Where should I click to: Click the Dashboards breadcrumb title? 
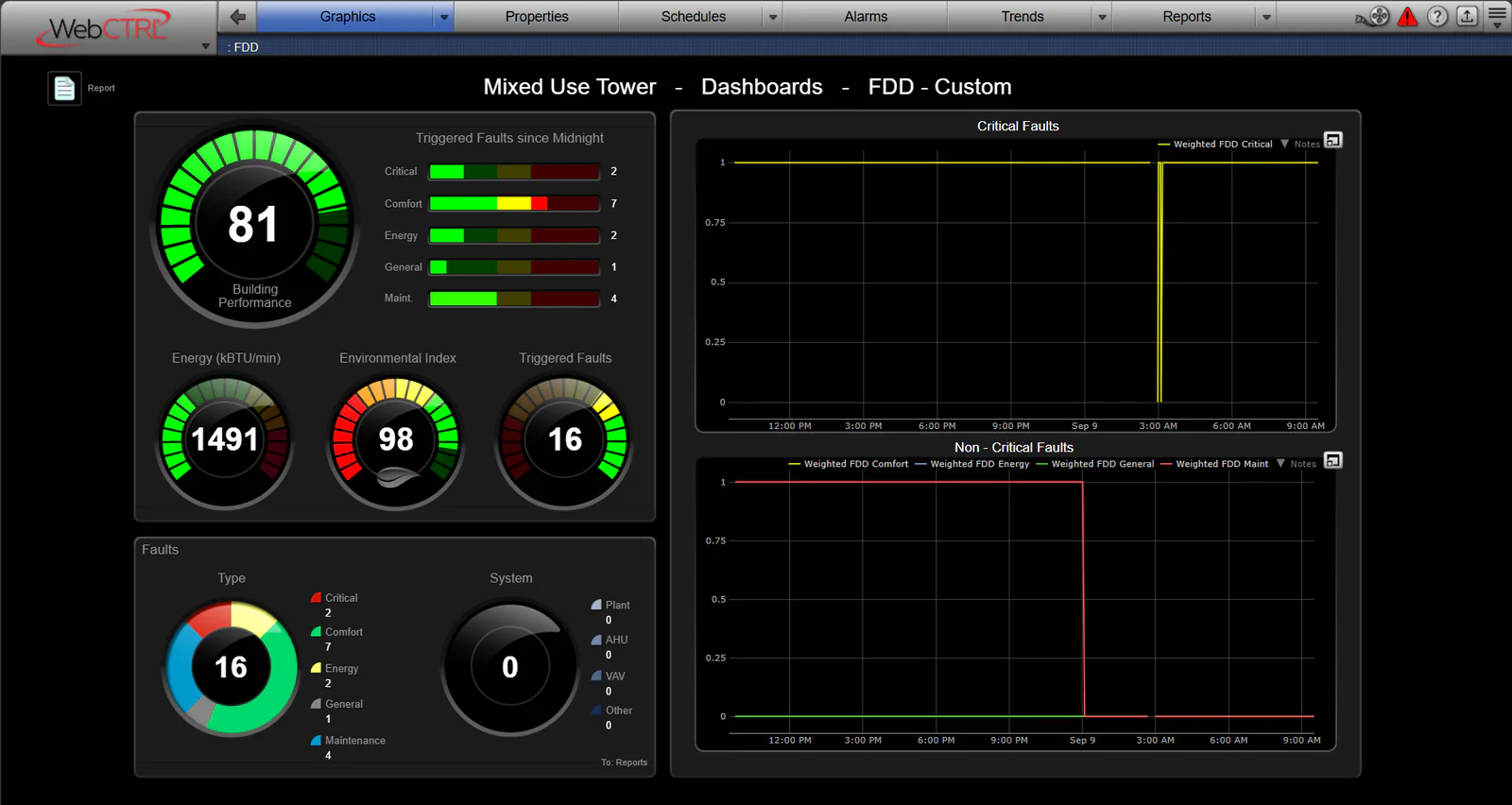coord(762,87)
